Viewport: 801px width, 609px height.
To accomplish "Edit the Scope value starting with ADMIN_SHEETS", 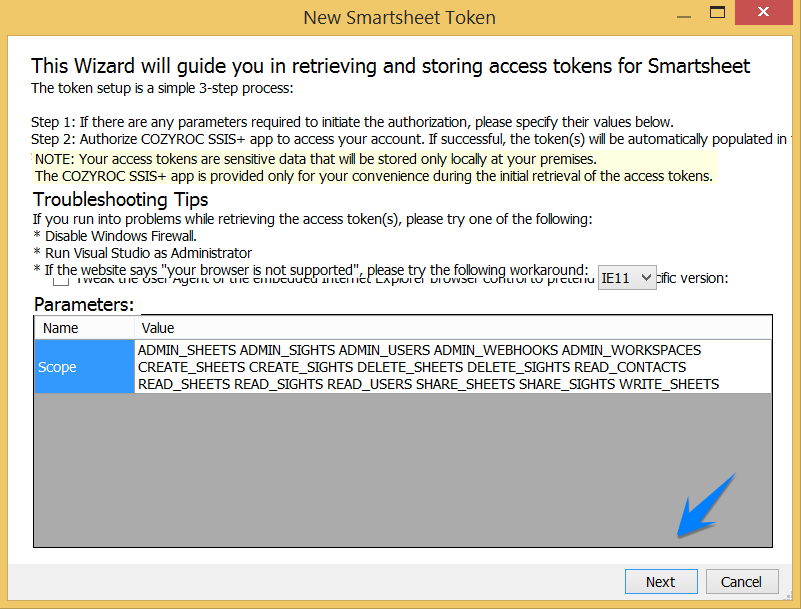I will point(453,367).
